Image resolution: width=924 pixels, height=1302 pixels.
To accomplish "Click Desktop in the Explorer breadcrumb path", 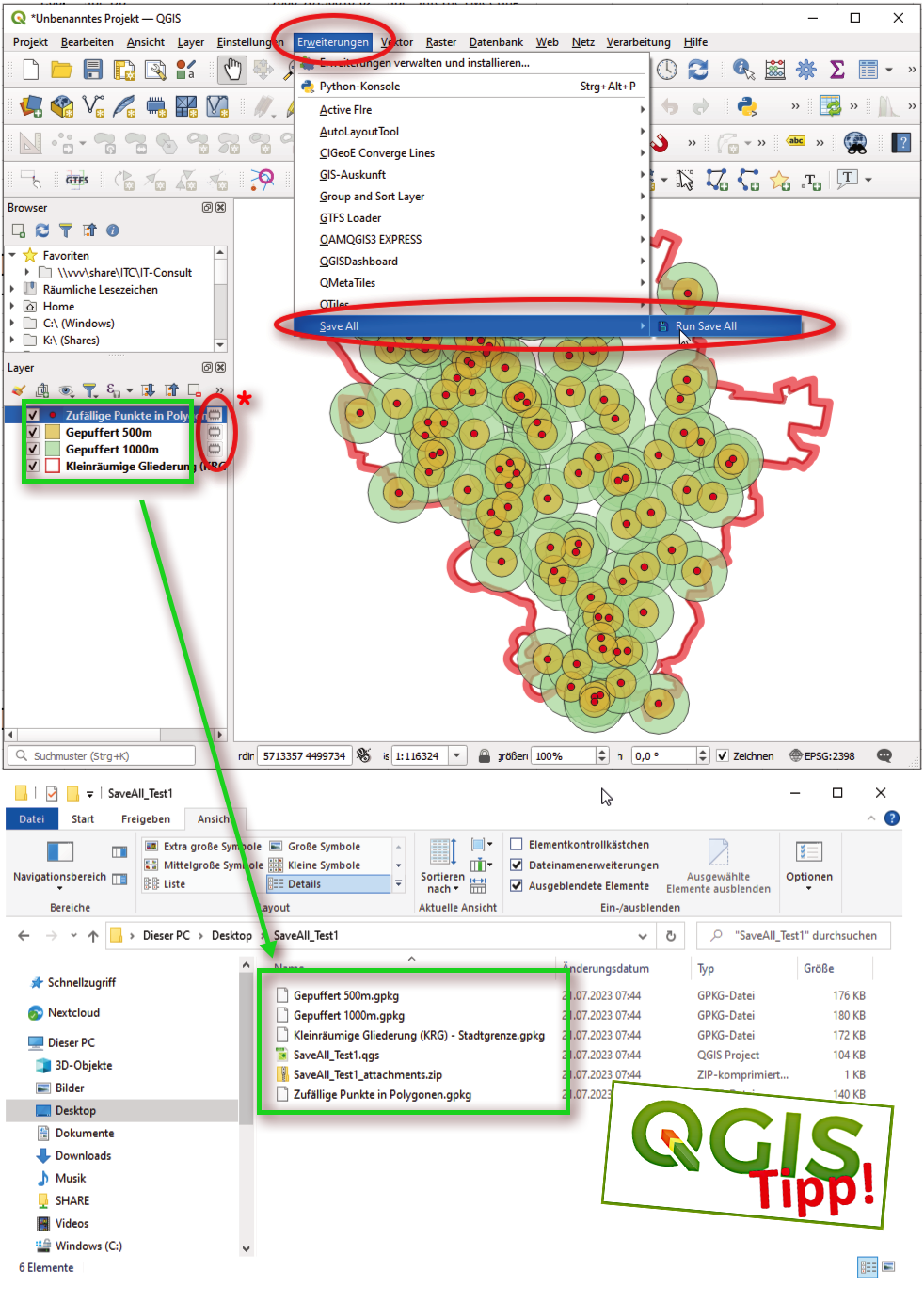I will click(231, 936).
